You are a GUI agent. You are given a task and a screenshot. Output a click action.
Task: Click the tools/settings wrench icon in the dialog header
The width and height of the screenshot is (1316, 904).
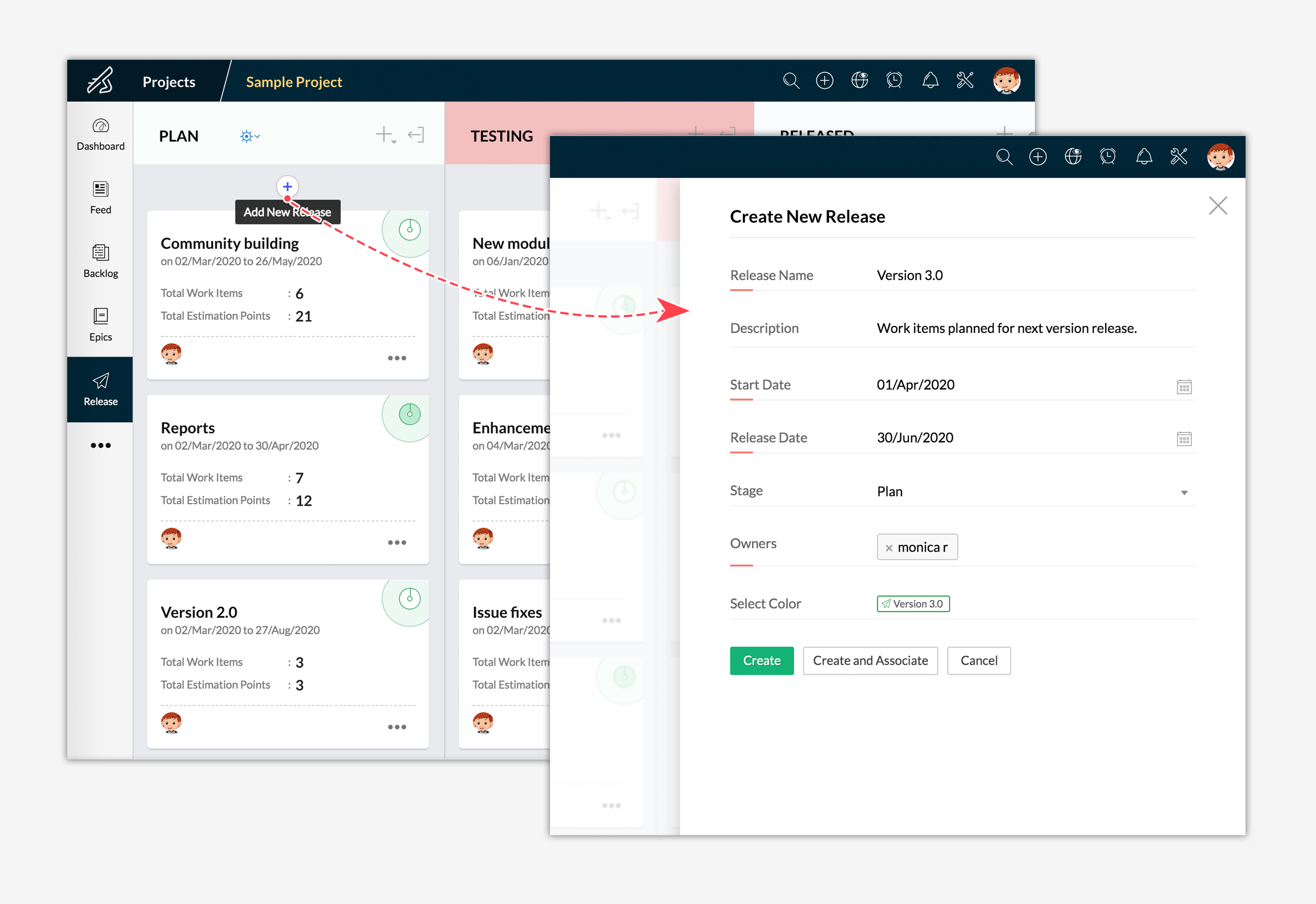coord(1178,157)
